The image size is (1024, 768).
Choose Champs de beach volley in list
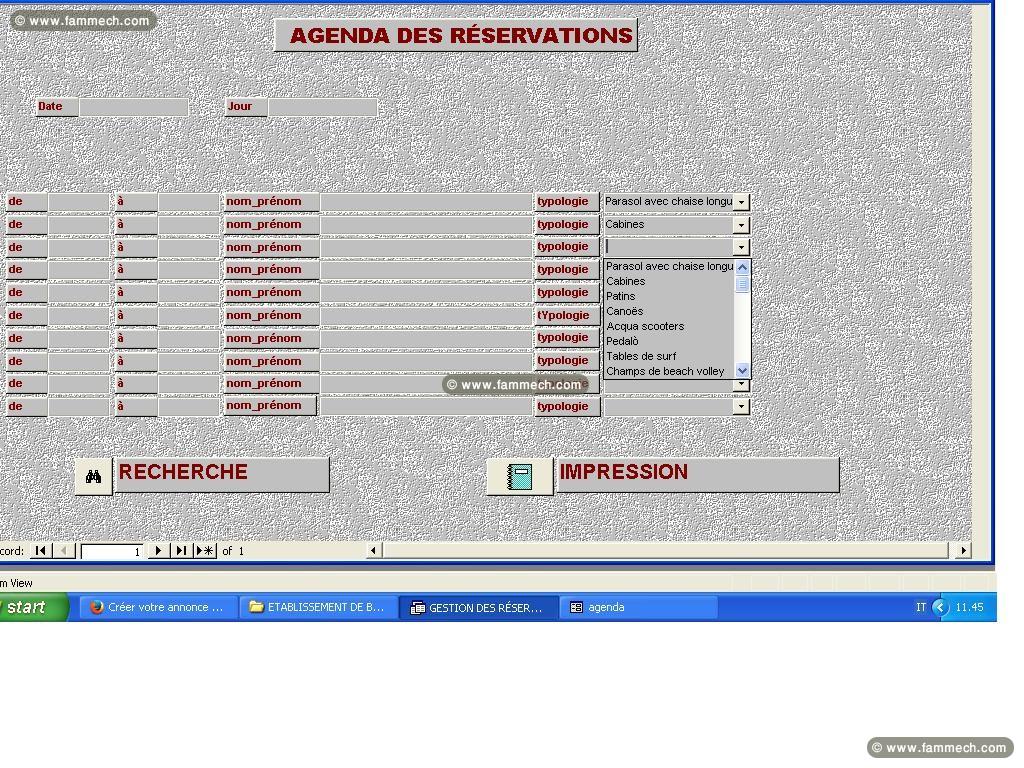pyautogui.click(x=669, y=372)
